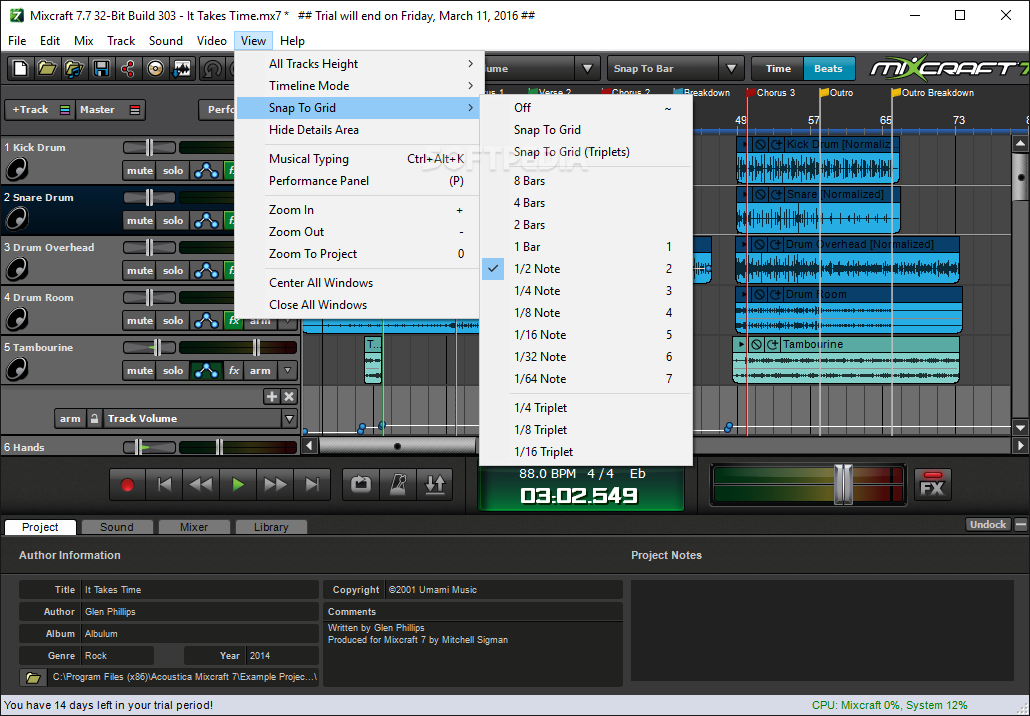Screen dimensions: 1030x716
Task: Switch timeline display to Beats
Action: click(x=828, y=68)
